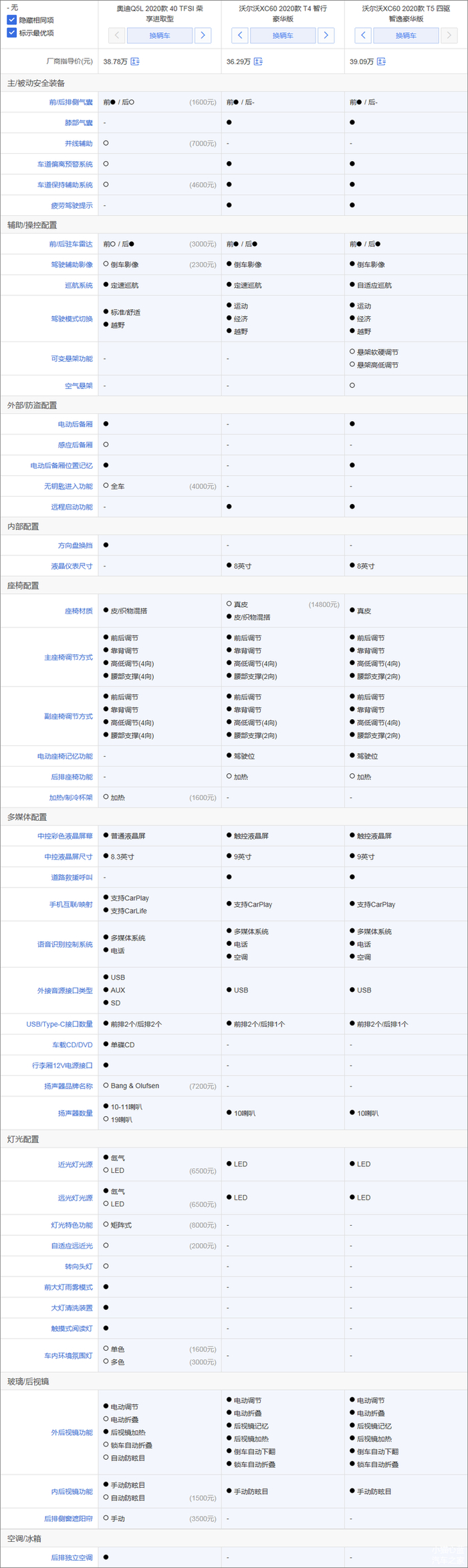Click left arrow for Volvo XC60 T4 column

click(x=239, y=35)
